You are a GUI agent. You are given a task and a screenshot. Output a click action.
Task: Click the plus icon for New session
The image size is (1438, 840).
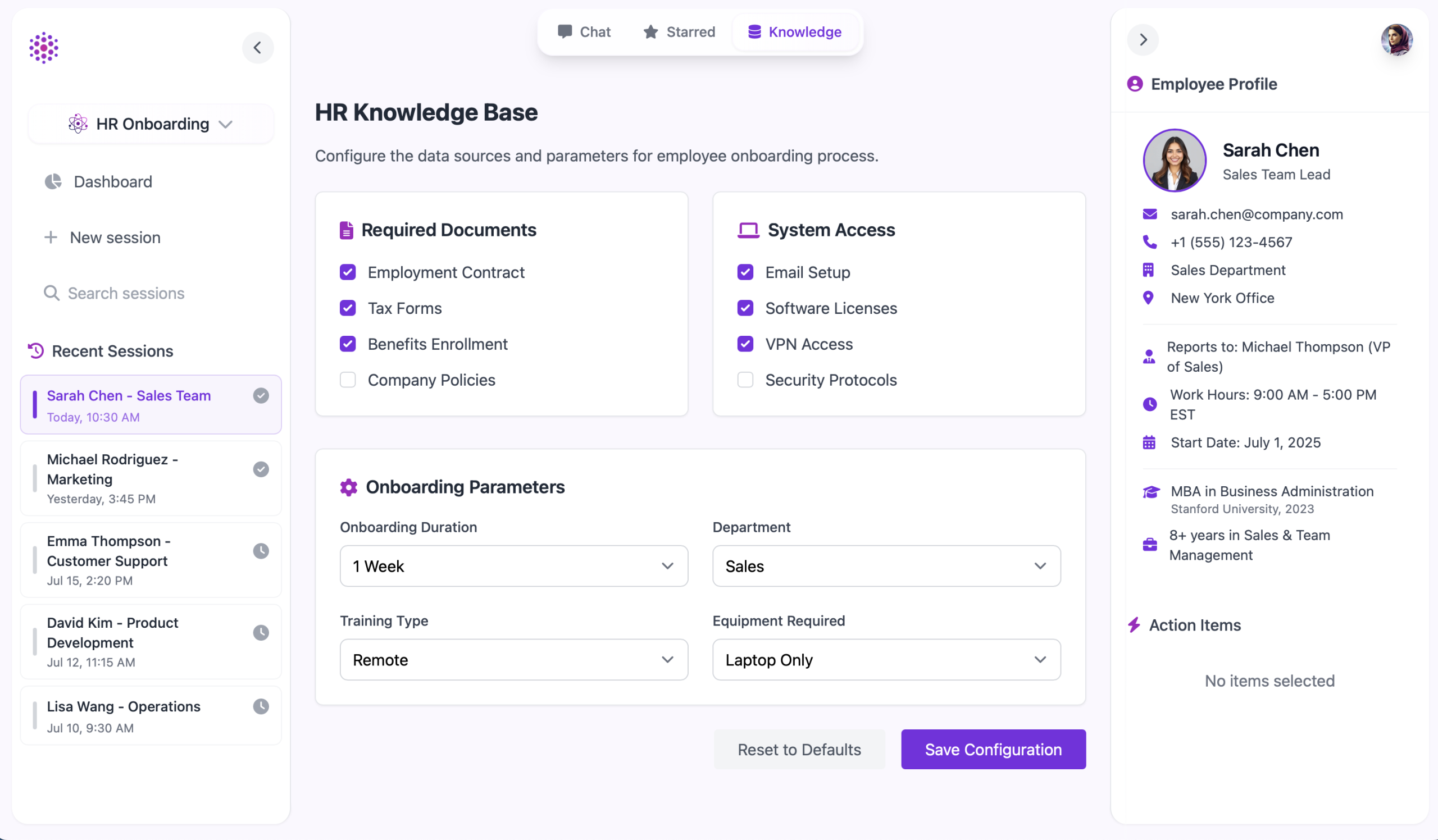pyautogui.click(x=51, y=237)
